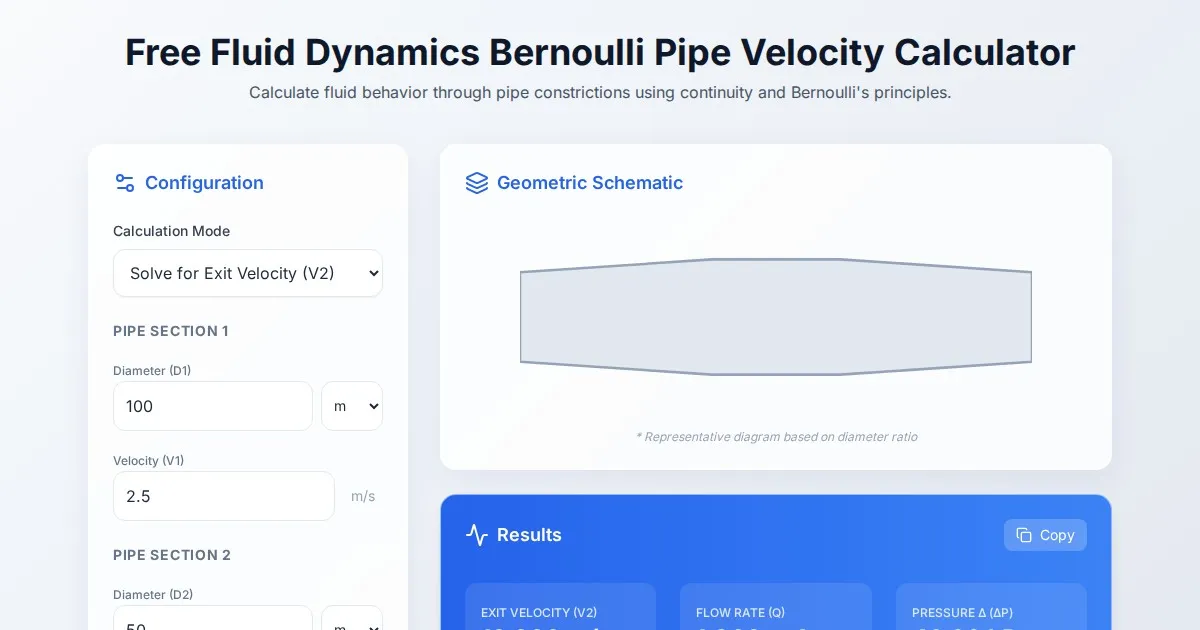Copy results using the Copy button
This screenshot has width=1200, height=630.
(x=1045, y=535)
